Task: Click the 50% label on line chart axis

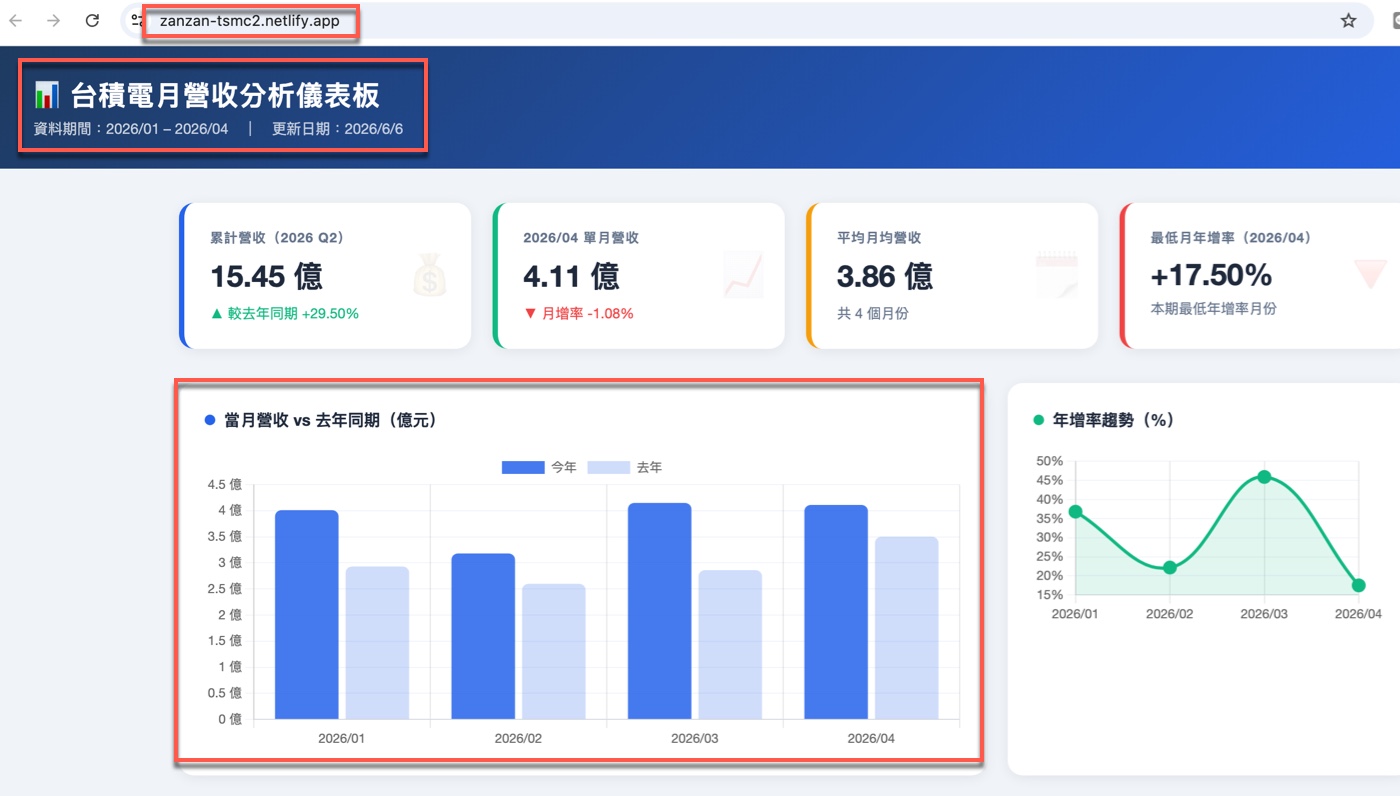Action: click(1049, 461)
